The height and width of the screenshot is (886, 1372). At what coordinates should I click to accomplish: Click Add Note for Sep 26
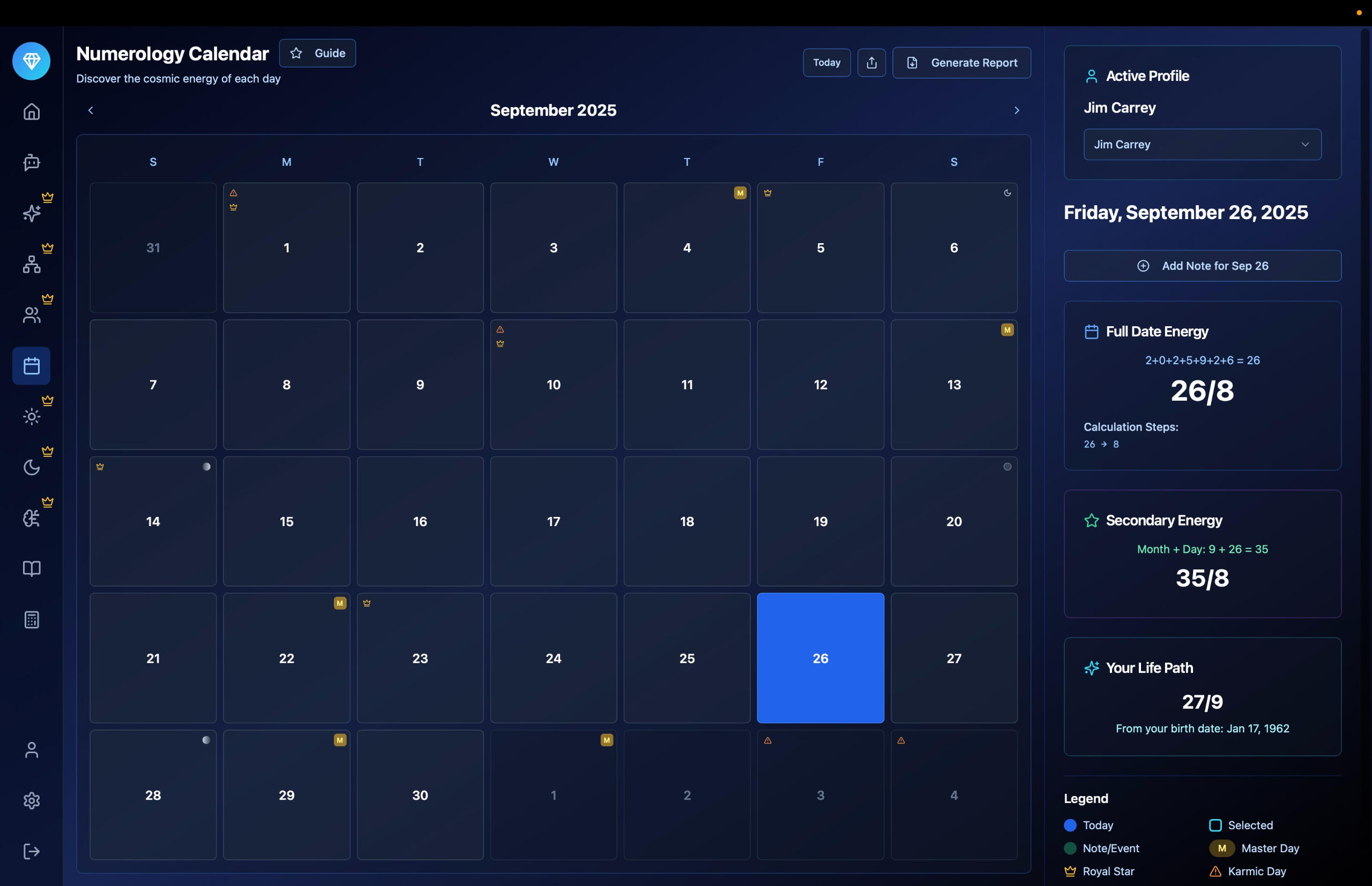tap(1202, 266)
